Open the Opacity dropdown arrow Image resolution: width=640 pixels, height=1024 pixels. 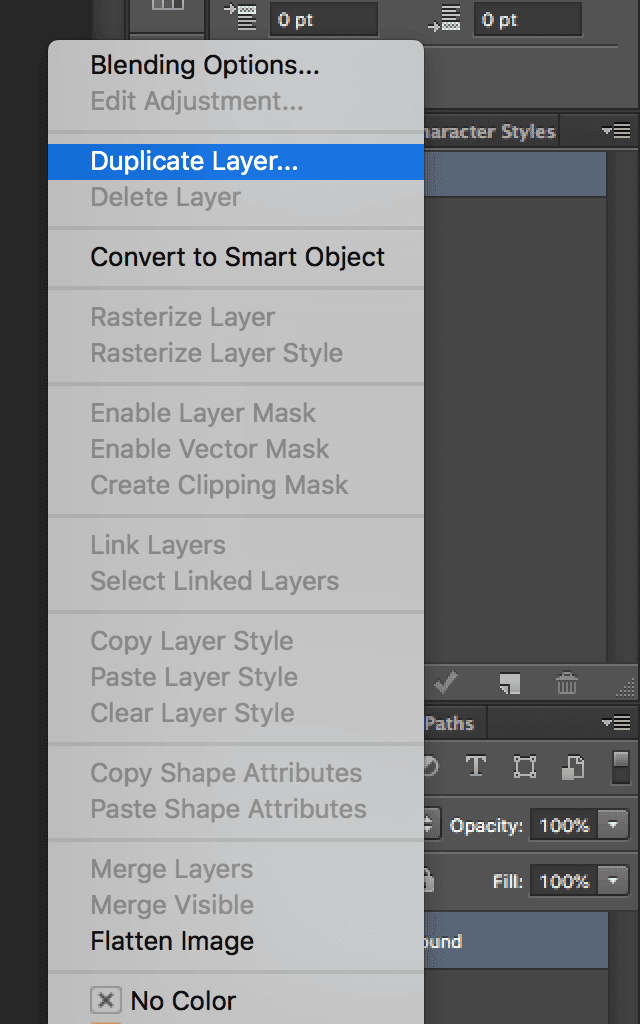[x=613, y=825]
